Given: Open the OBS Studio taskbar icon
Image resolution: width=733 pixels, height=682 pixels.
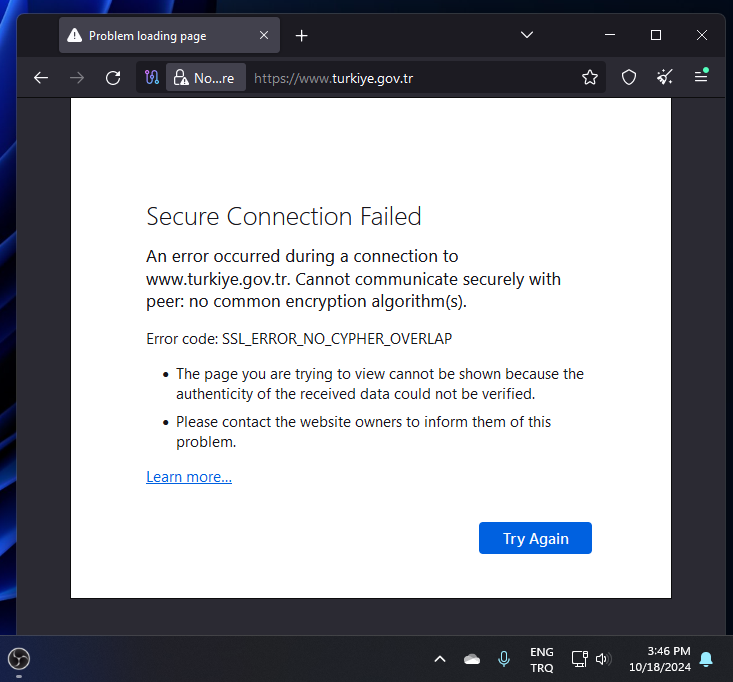Looking at the screenshot, I should coord(19,658).
